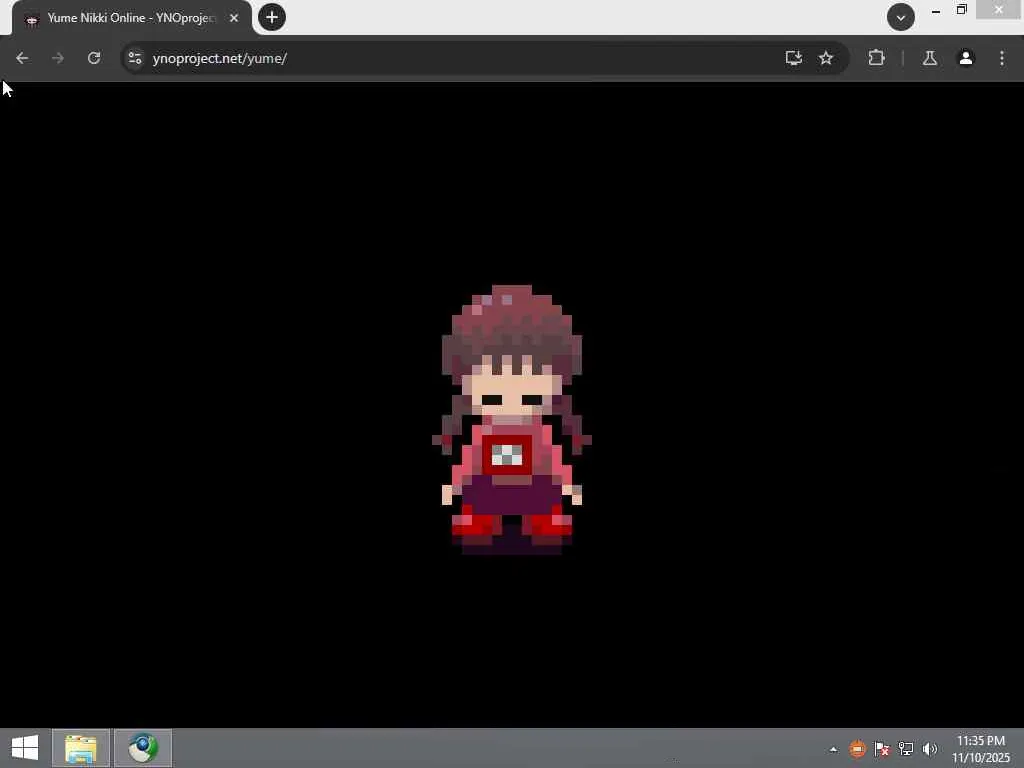The width and height of the screenshot is (1024, 768).
Task: Go back to the previous page
Action: click(22, 58)
